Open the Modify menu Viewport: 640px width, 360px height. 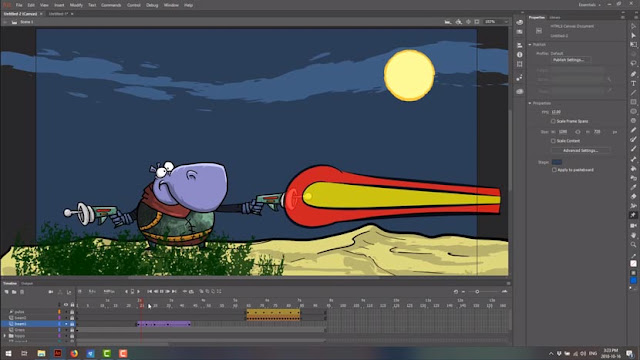tap(76, 5)
